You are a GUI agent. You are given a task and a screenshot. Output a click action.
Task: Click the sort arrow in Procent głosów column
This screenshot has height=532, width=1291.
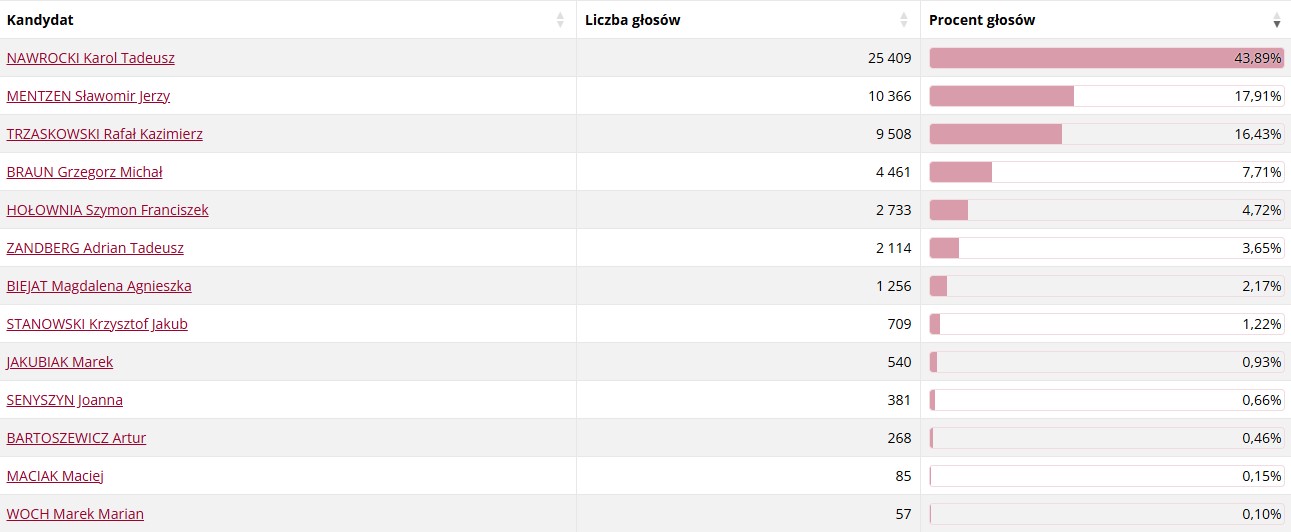coord(1276,20)
